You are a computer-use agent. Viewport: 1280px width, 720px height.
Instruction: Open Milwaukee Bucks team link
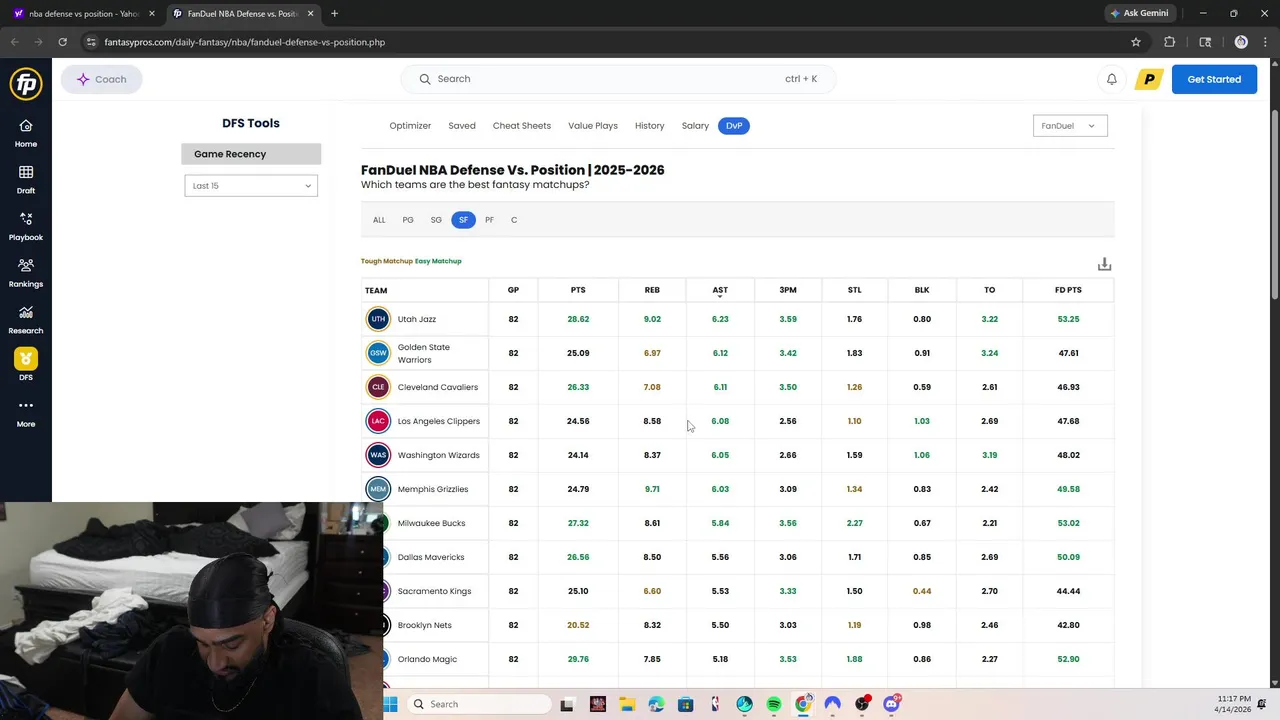pos(431,523)
